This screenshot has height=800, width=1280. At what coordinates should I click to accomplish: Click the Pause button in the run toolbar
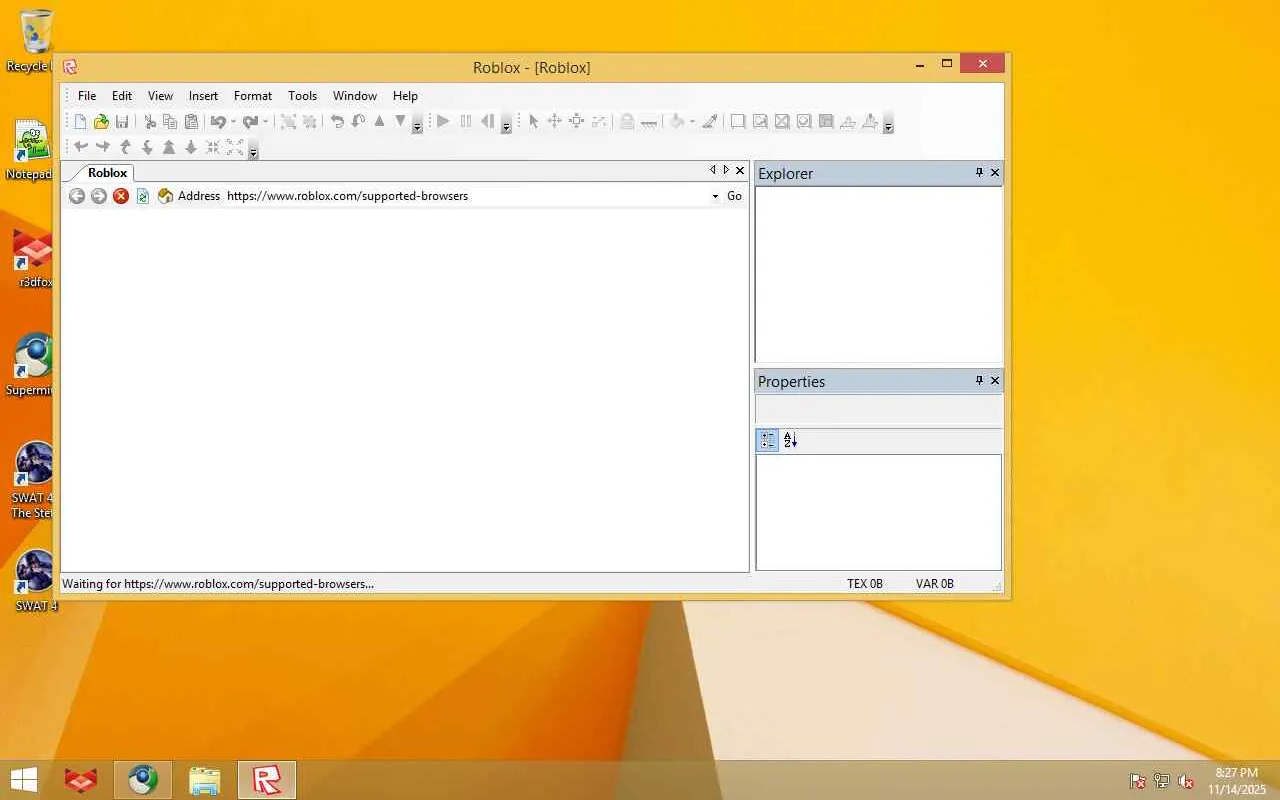pyautogui.click(x=465, y=121)
